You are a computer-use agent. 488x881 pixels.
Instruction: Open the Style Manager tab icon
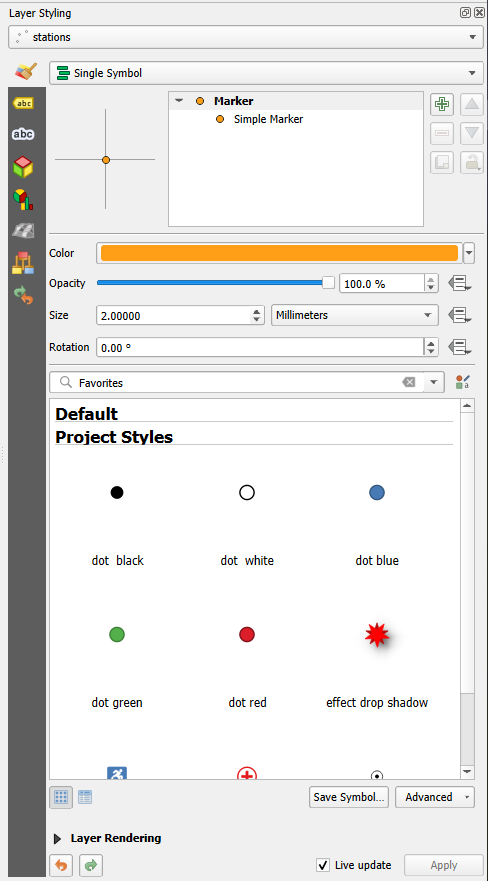pyautogui.click(x=23, y=263)
